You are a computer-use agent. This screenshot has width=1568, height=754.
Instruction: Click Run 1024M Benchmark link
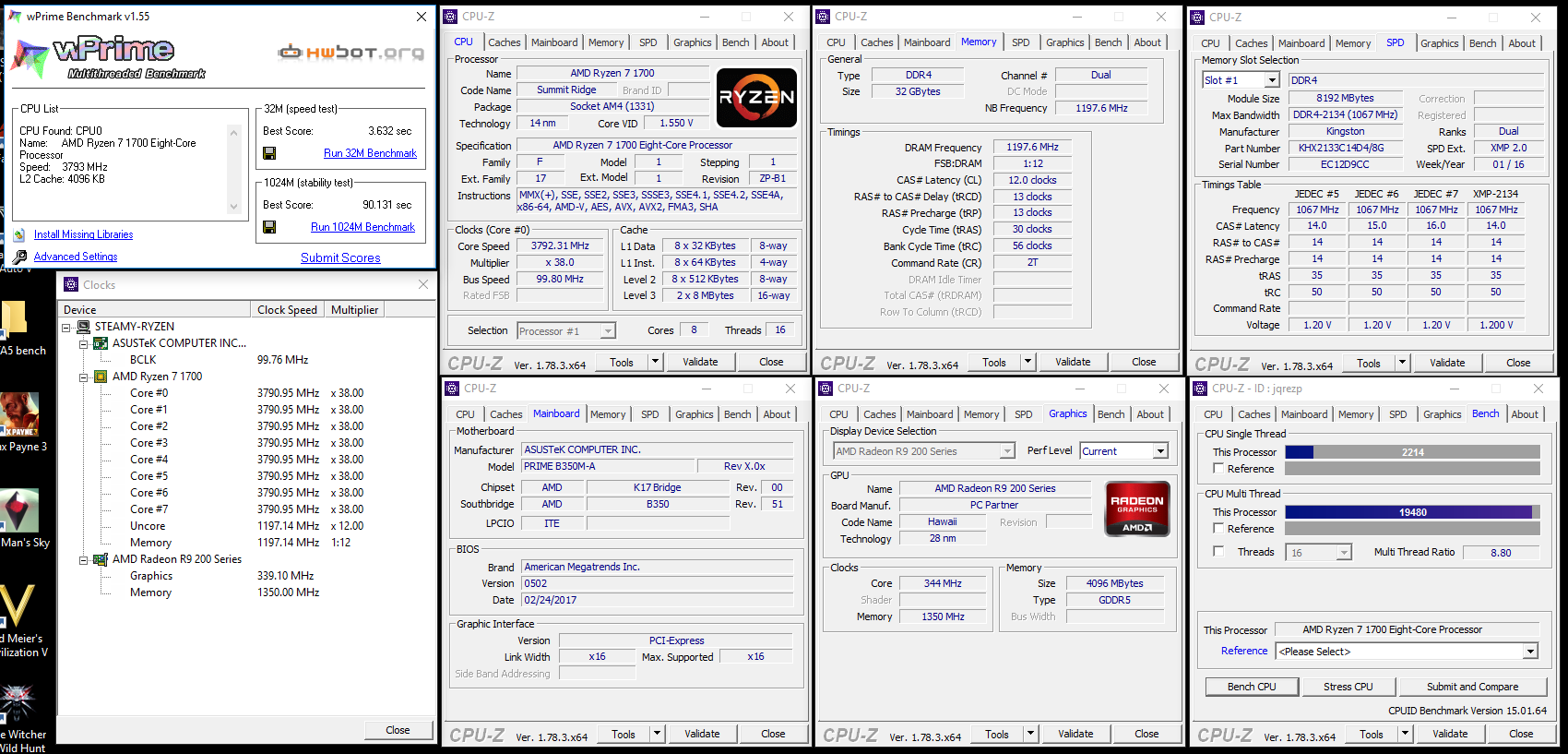tap(362, 227)
